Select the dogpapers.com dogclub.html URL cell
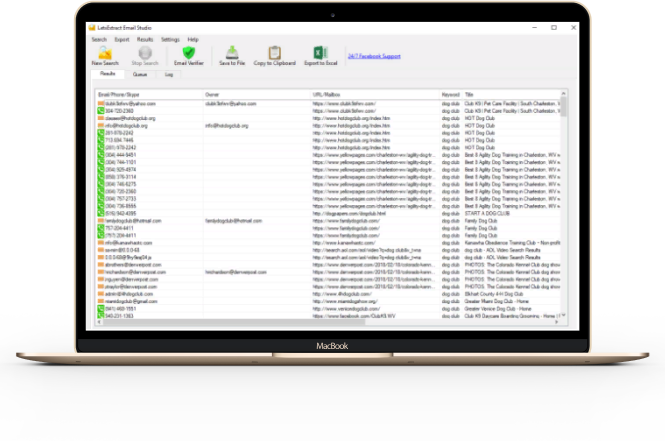Image resolution: width=665 pixels, height=441 pixels. tap(349, 213)
